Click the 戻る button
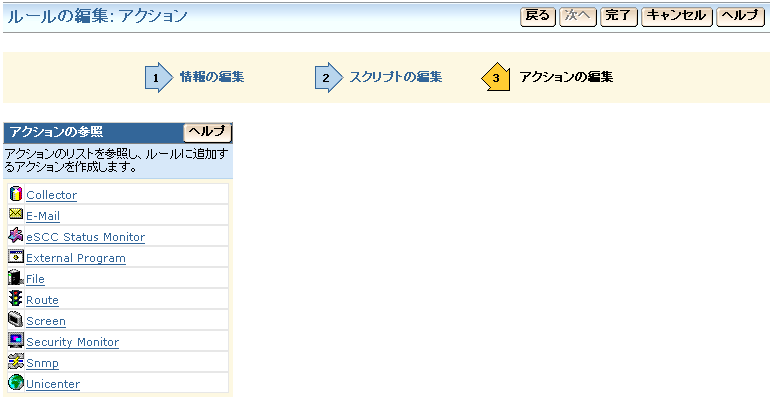Screen dimensions: 770x409 (538, 17)
